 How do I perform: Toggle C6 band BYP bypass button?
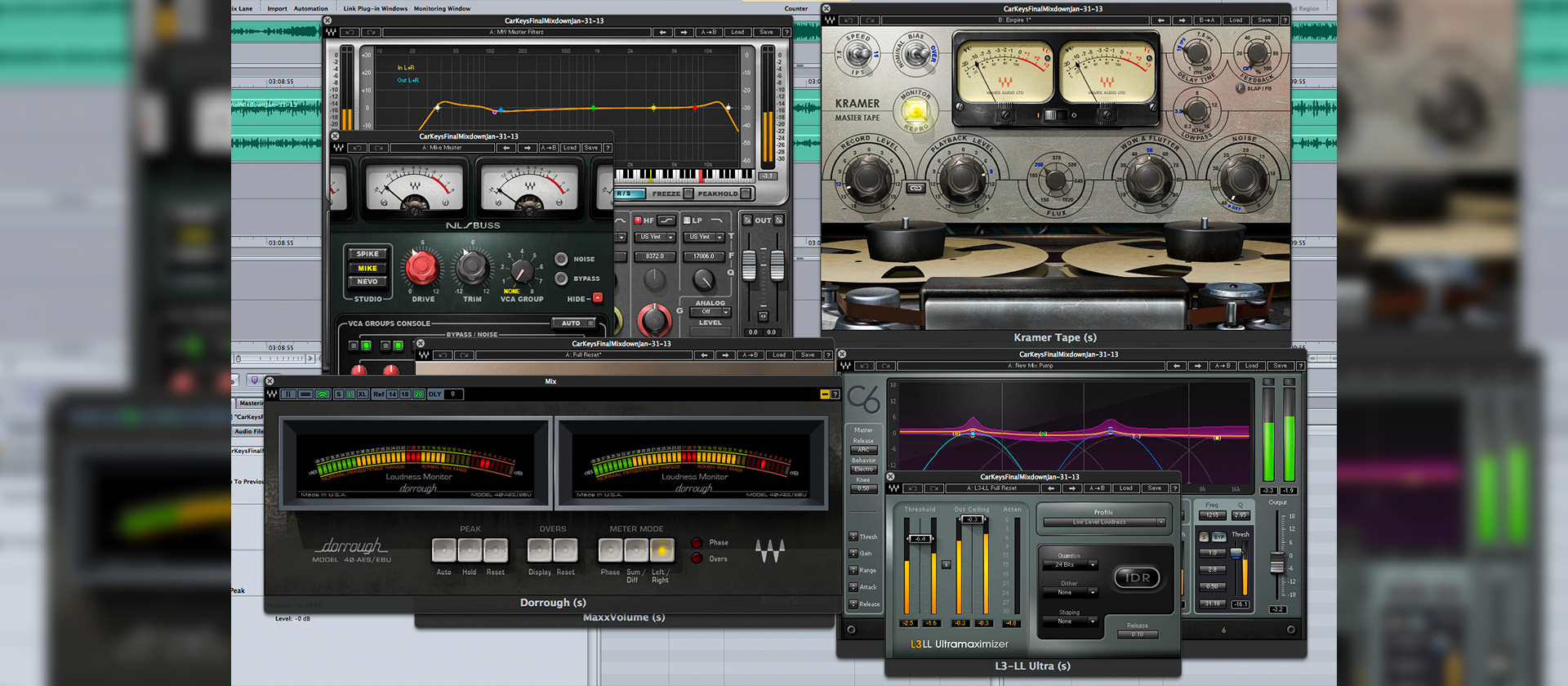[x=1219, y=537]
